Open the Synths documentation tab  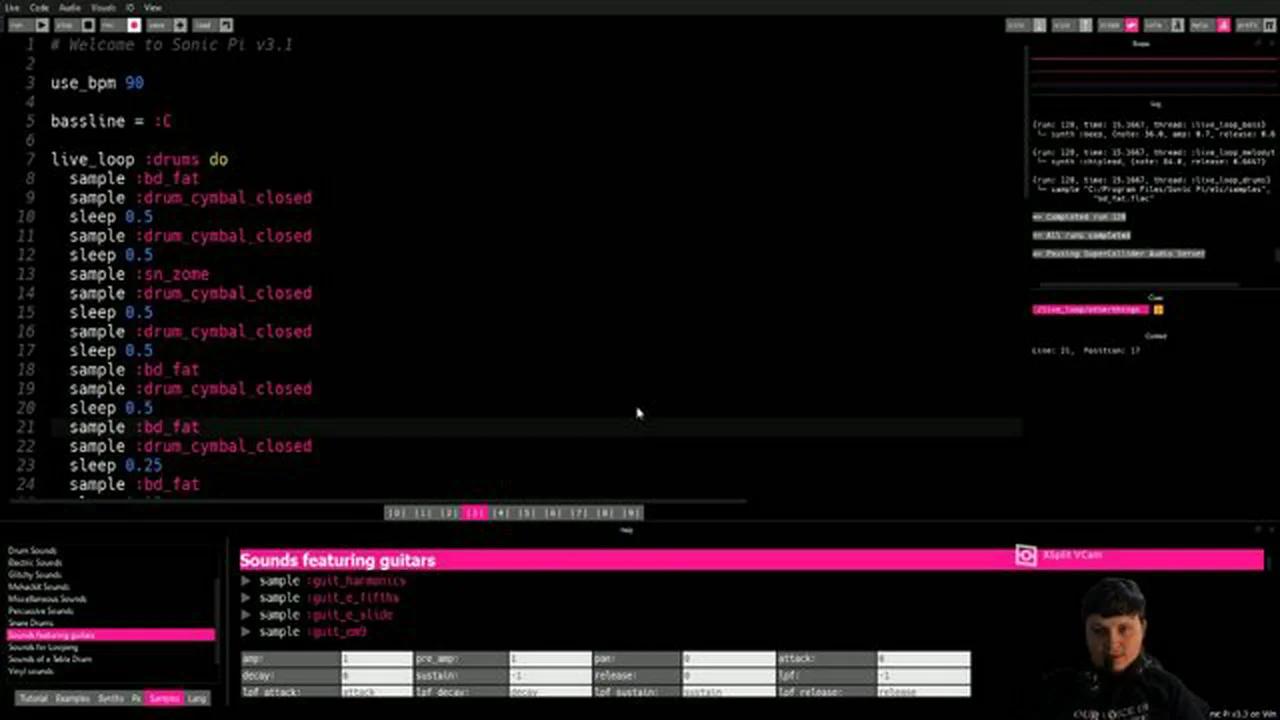click(x=110, y=698)
